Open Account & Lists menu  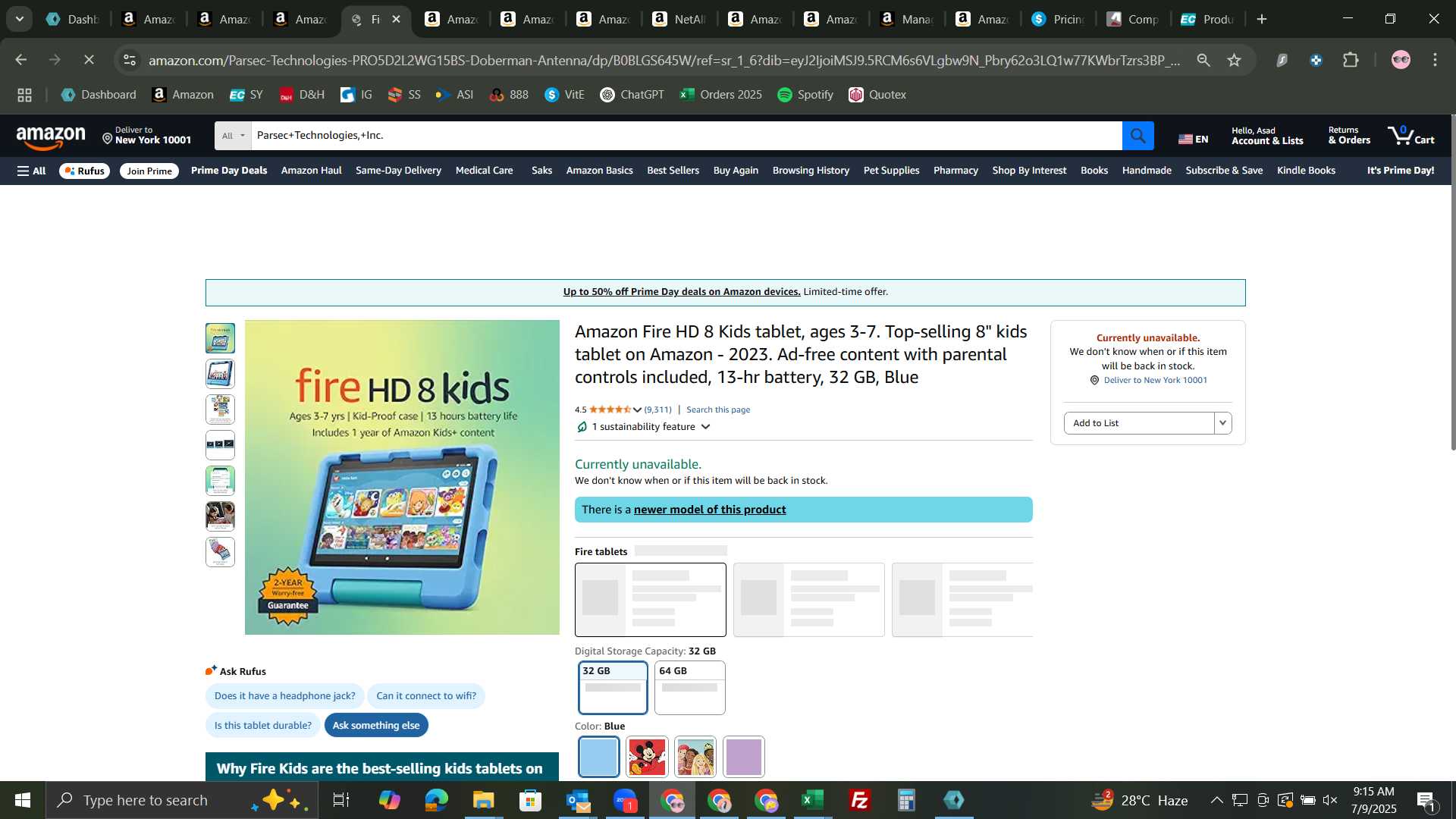(1267, 136)
